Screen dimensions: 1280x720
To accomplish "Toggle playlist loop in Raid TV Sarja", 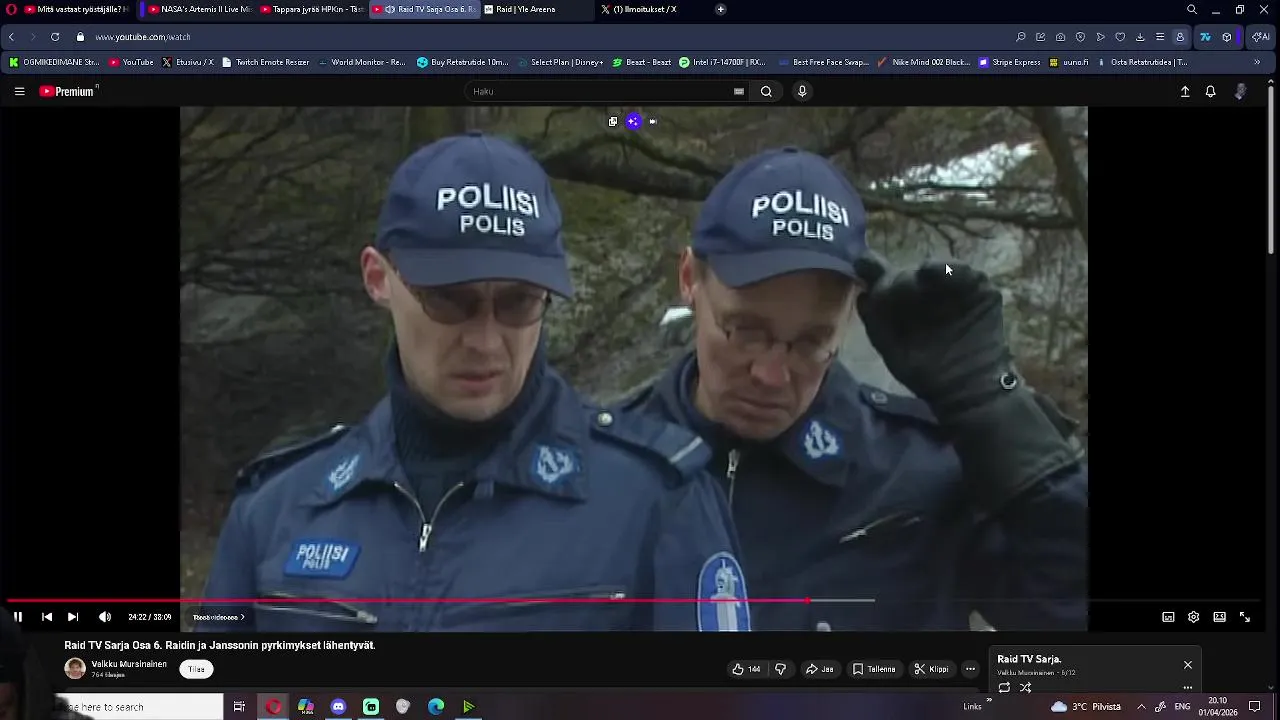I will pos(1004,687).
